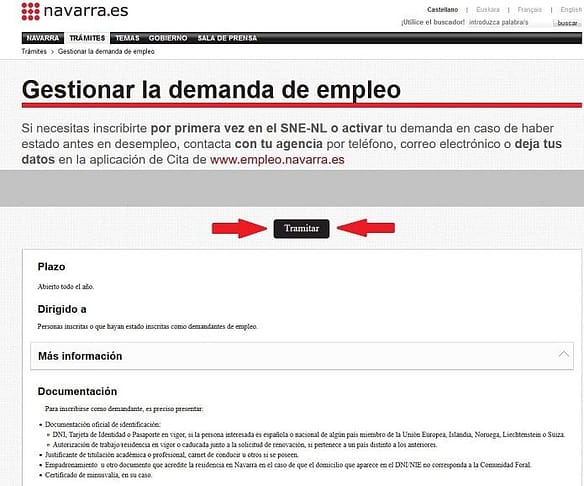Collapse the 'Más información' section chevron
The height and width of the screenshot is (486, 584).
point(564,354)
